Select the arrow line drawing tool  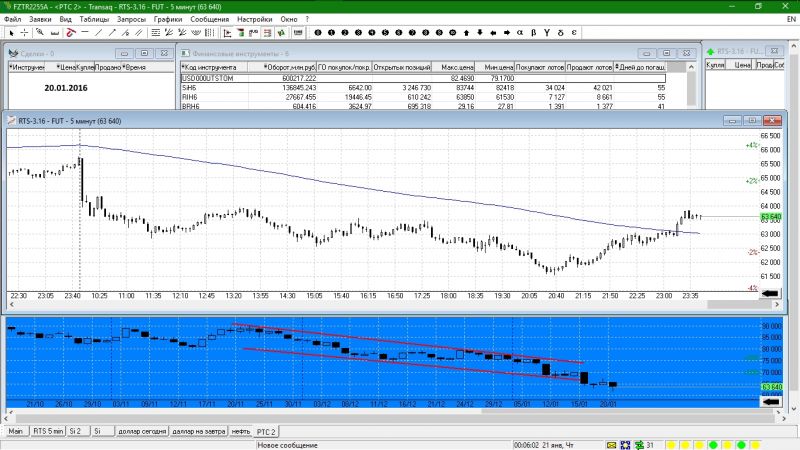point(112,33)
